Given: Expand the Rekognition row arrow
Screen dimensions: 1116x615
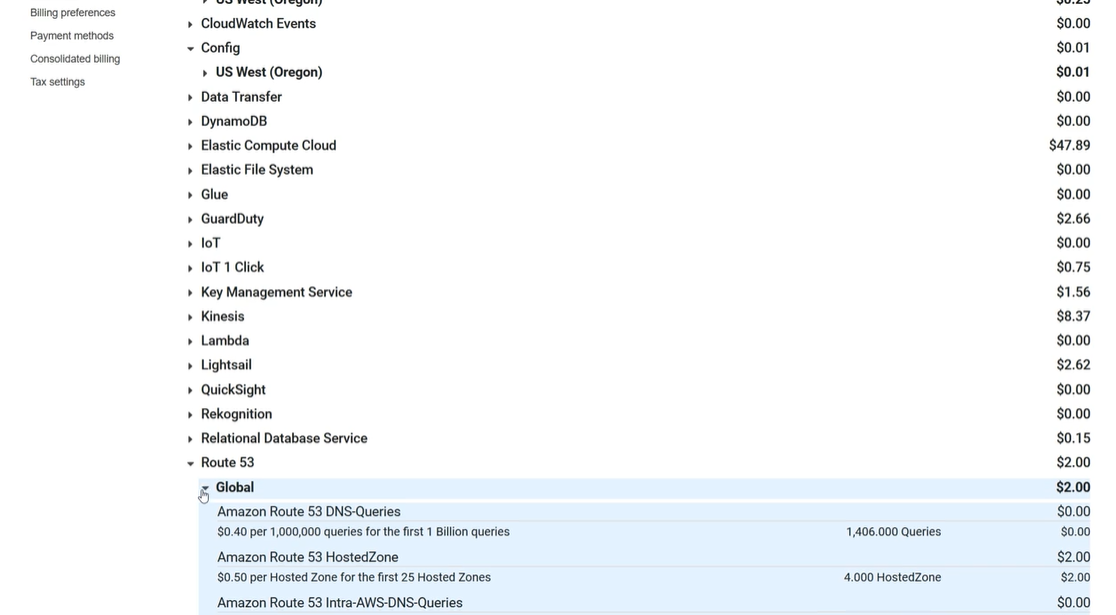Looking at the screenshot, I should [x=190, y=414].
